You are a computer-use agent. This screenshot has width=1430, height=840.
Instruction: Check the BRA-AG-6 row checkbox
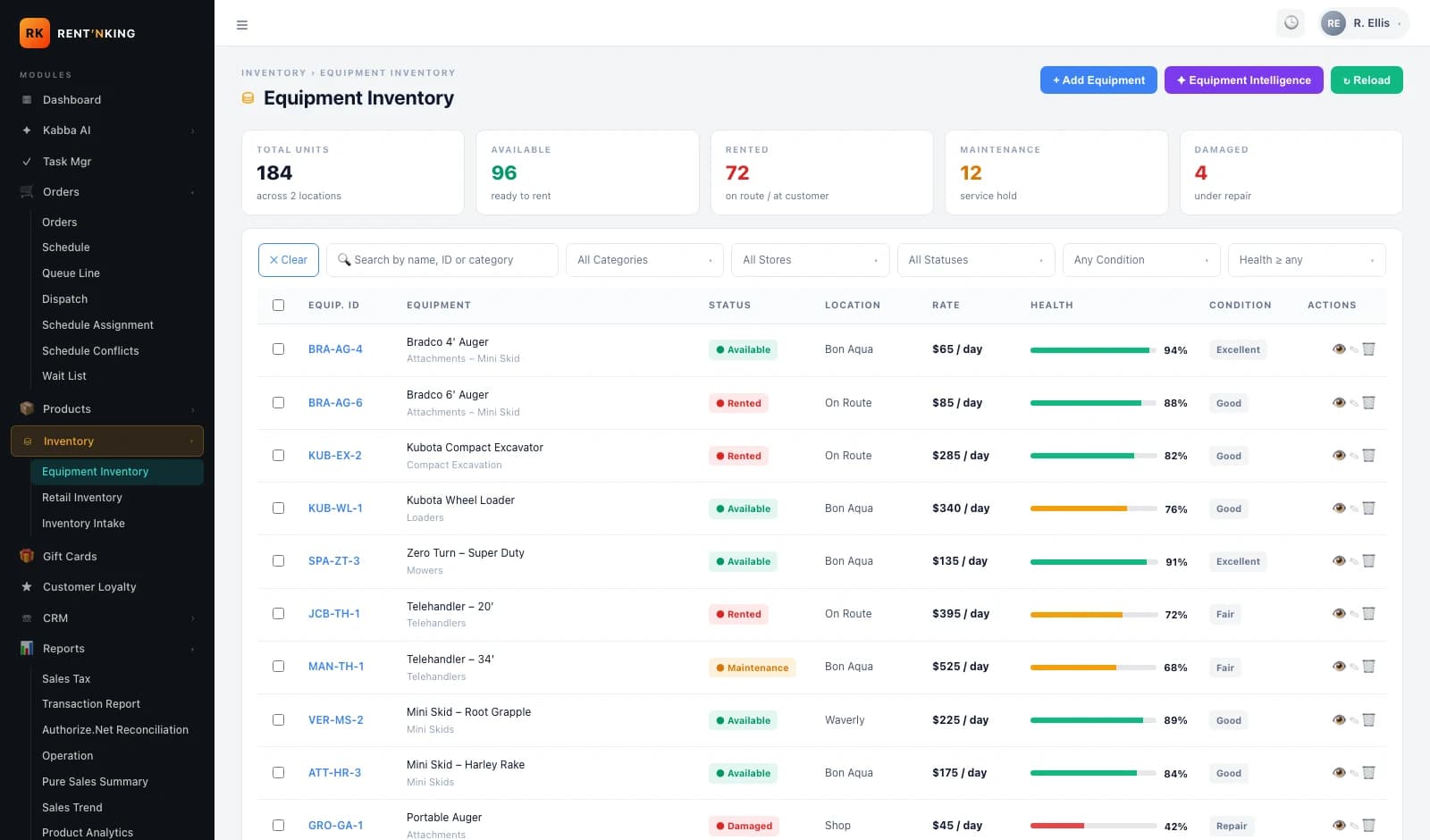pos(279,403)
